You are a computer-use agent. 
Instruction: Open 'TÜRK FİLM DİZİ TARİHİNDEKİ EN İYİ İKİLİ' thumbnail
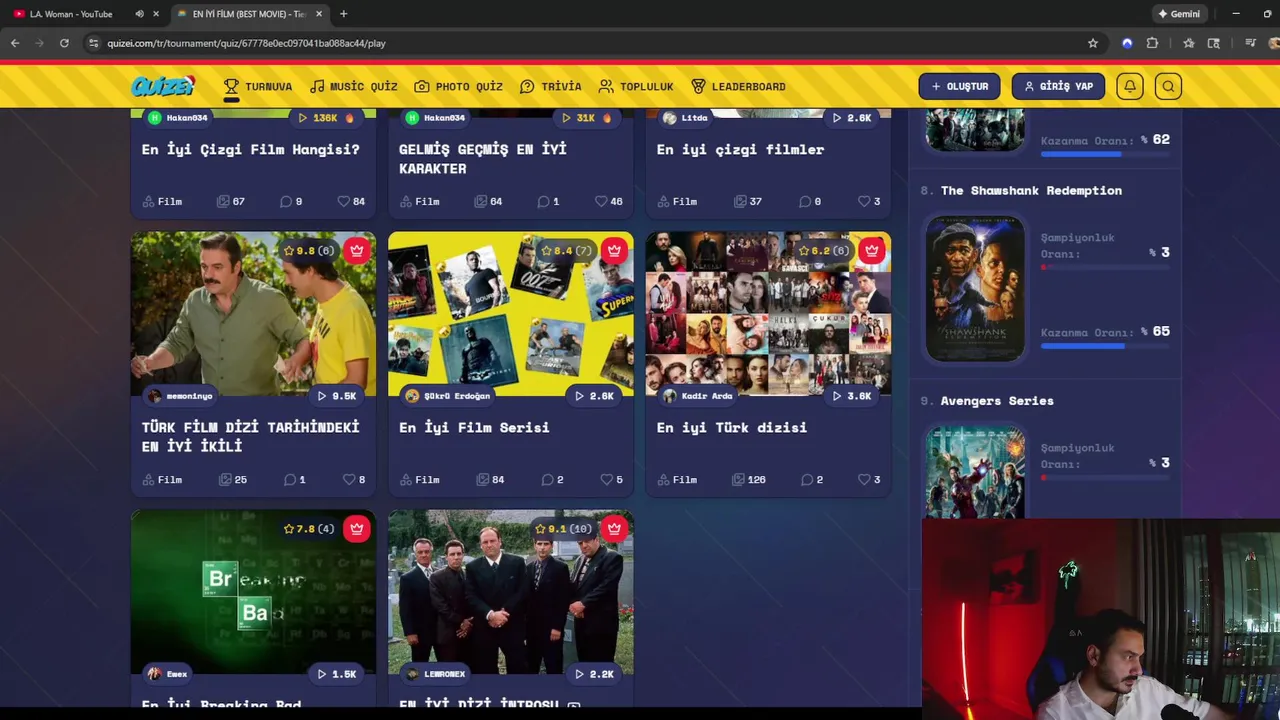pyautogui.click(x=253, y=314)
